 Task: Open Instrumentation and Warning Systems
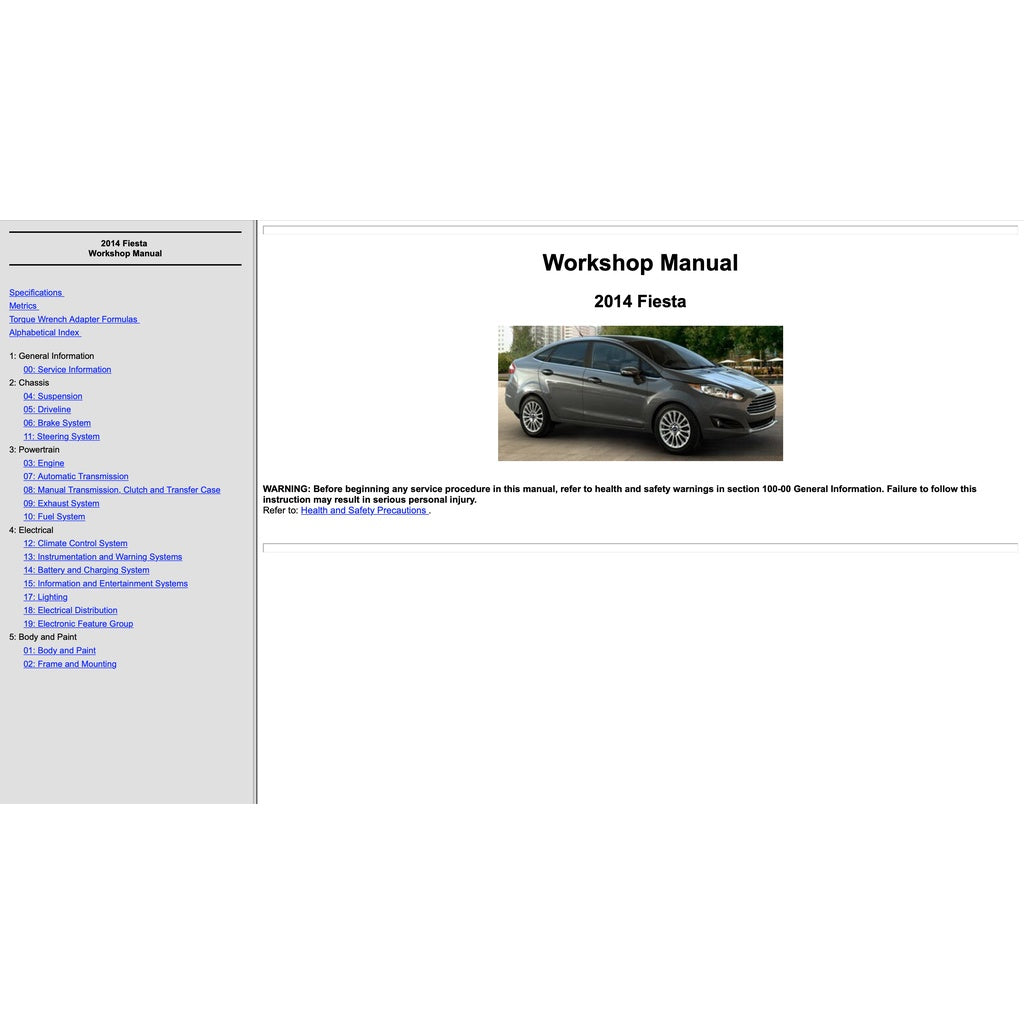[102, 556]
